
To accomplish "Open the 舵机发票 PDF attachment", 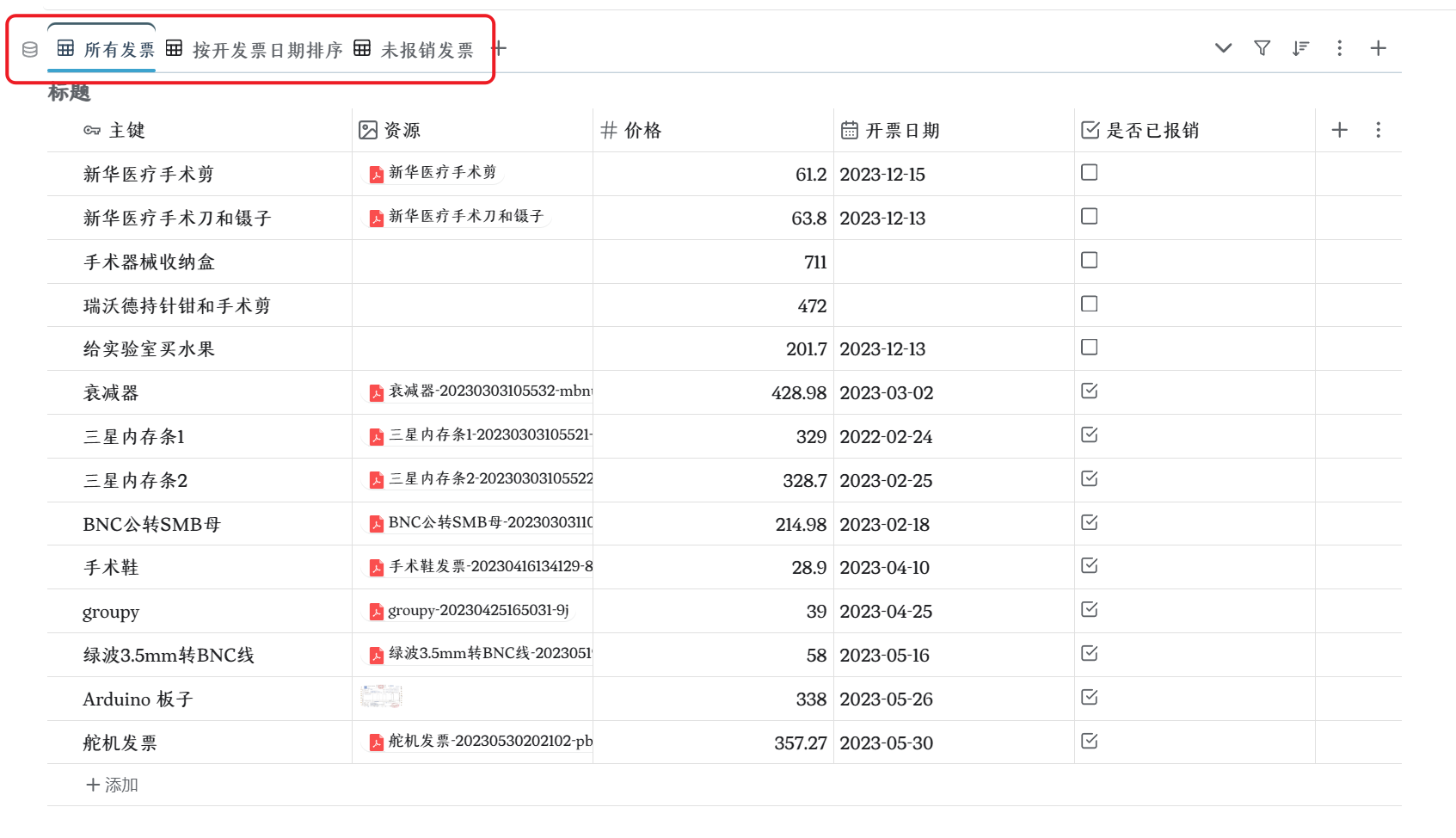I will [x=479, y=742].
